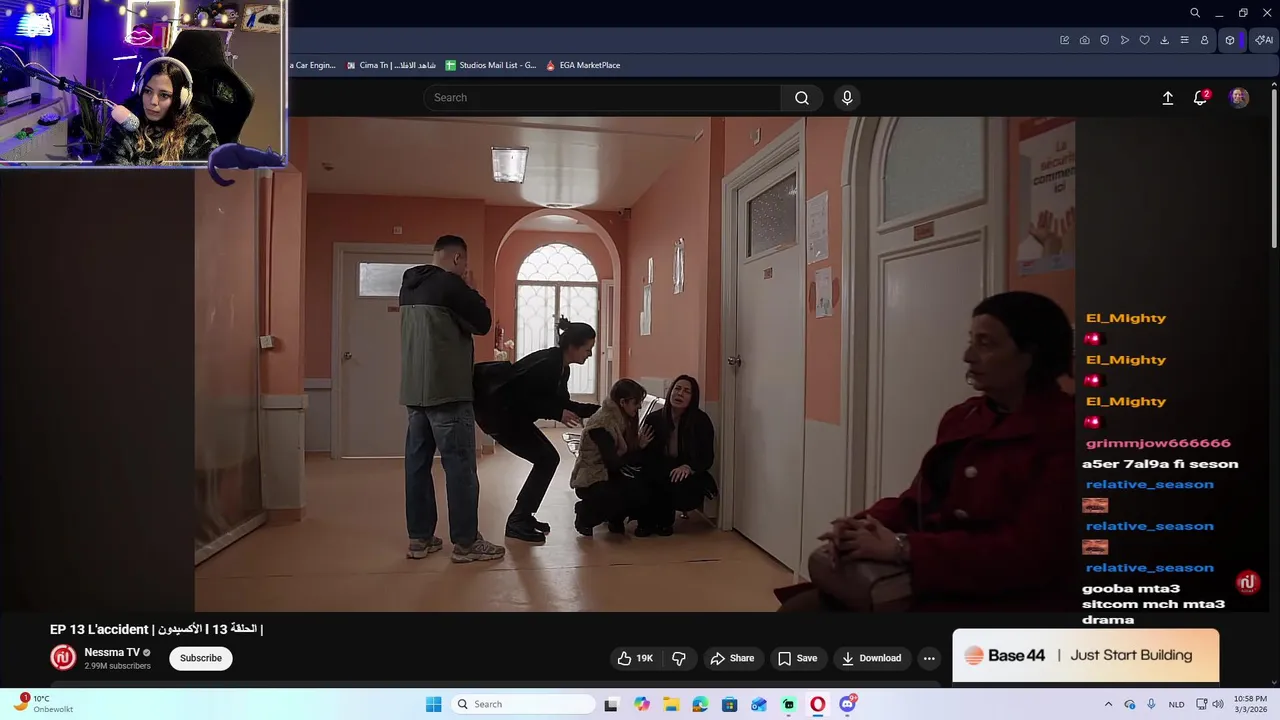Viewport: 1280px width, 720px height.
Task: Open Microsoft Store from taskbar
Action: pyautogui.click(x=730, y=704)
